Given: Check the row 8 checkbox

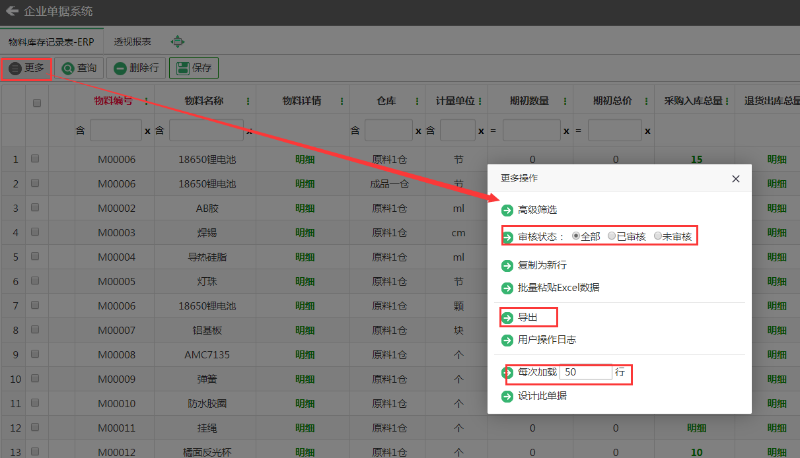Looking at the screenshot, I should pos(35,329).
